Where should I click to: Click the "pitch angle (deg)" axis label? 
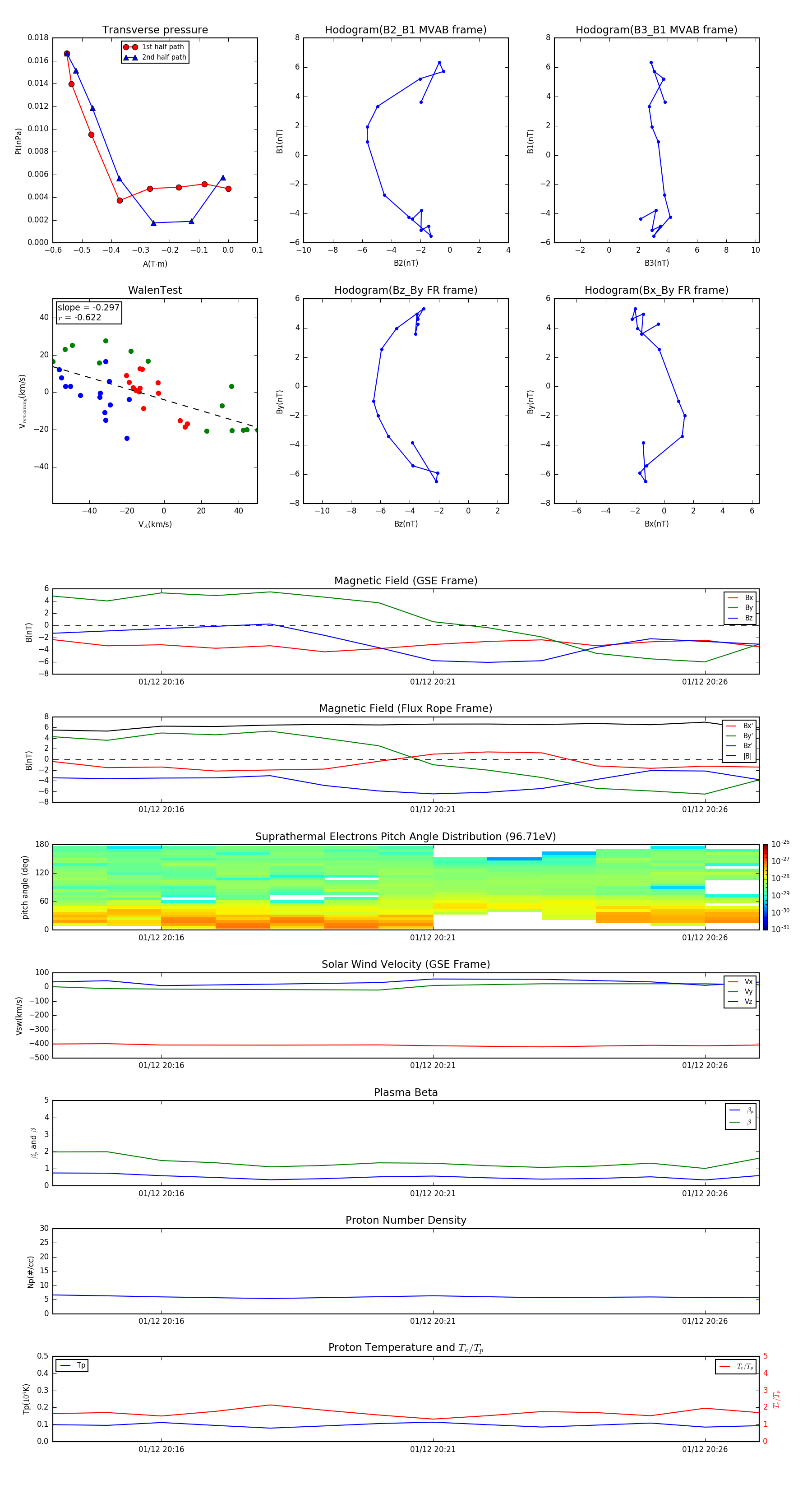(x=25, y=887)
